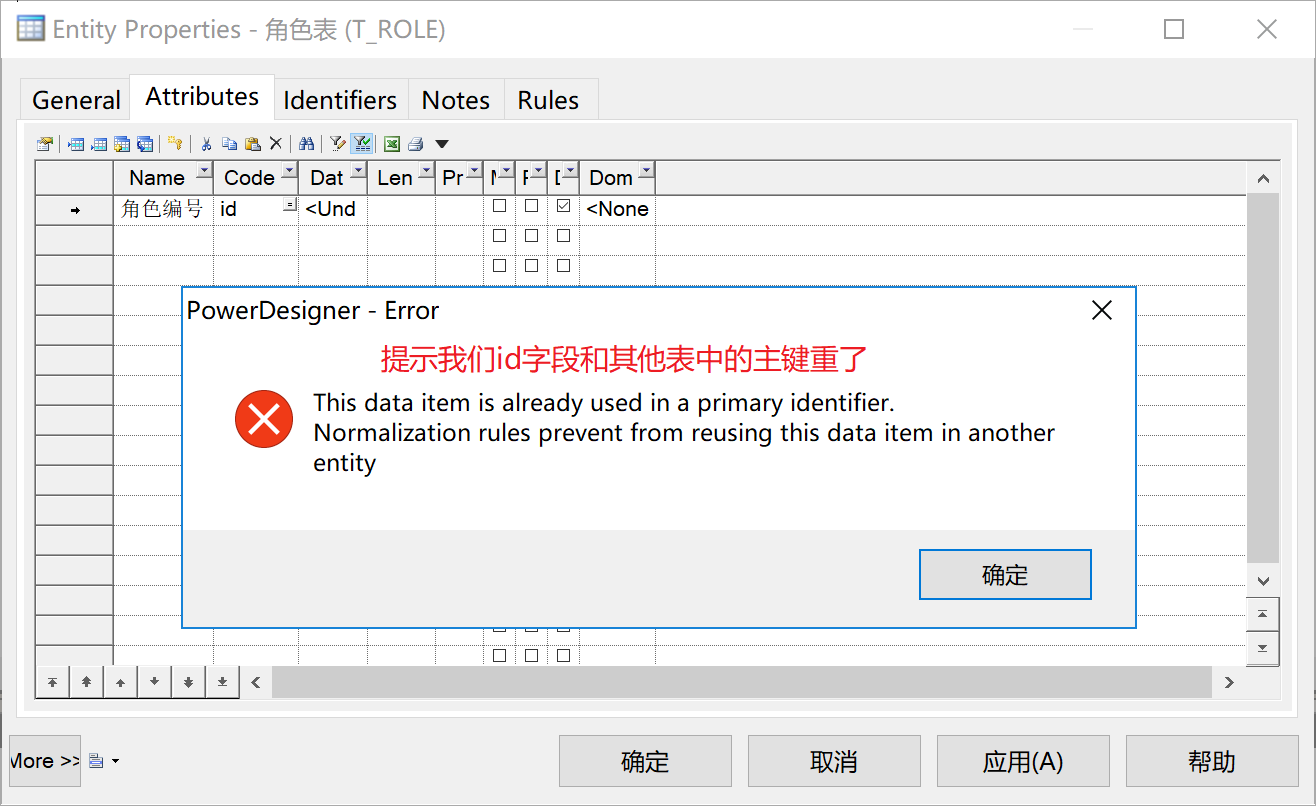Copy the selected attribute row
The height and width of the screenshot is (806, 1316).
pos(229,143)
